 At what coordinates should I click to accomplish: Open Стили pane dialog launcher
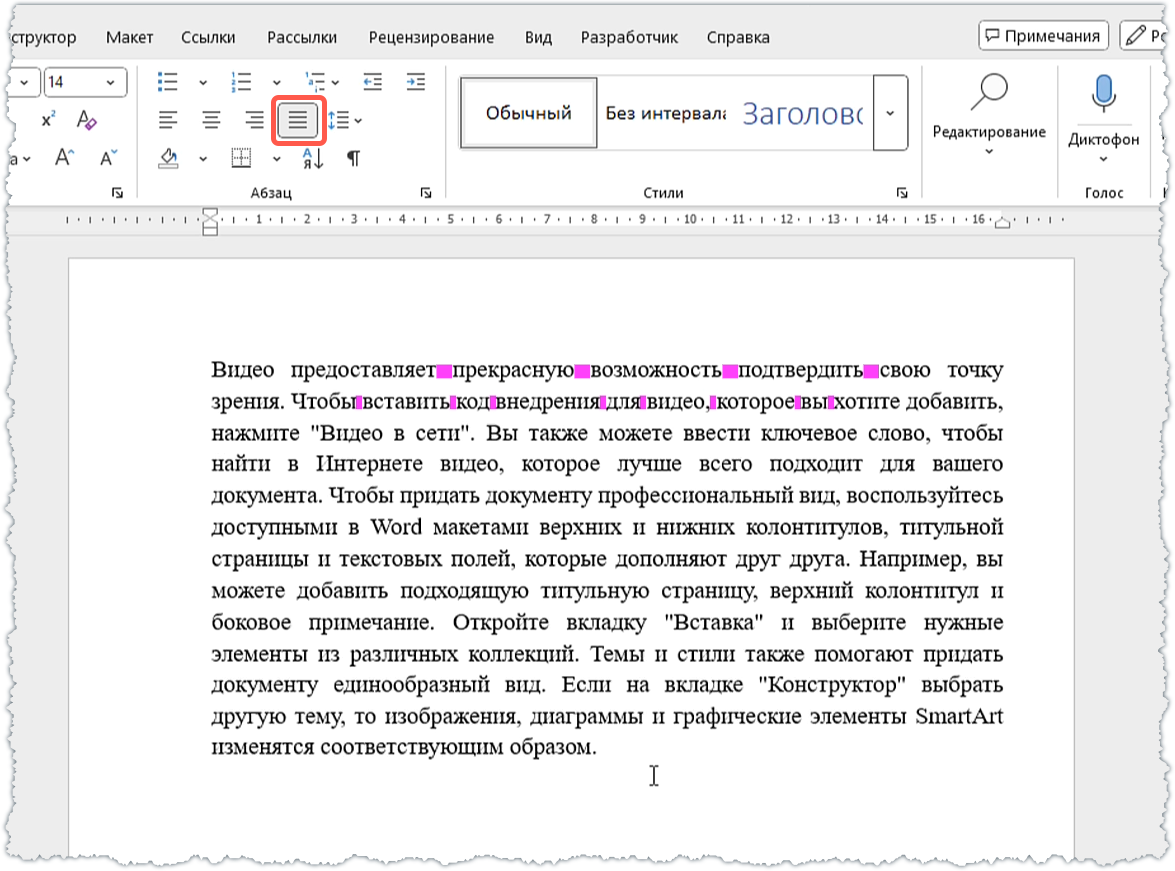pyautogui.click(x=901, y=193)
